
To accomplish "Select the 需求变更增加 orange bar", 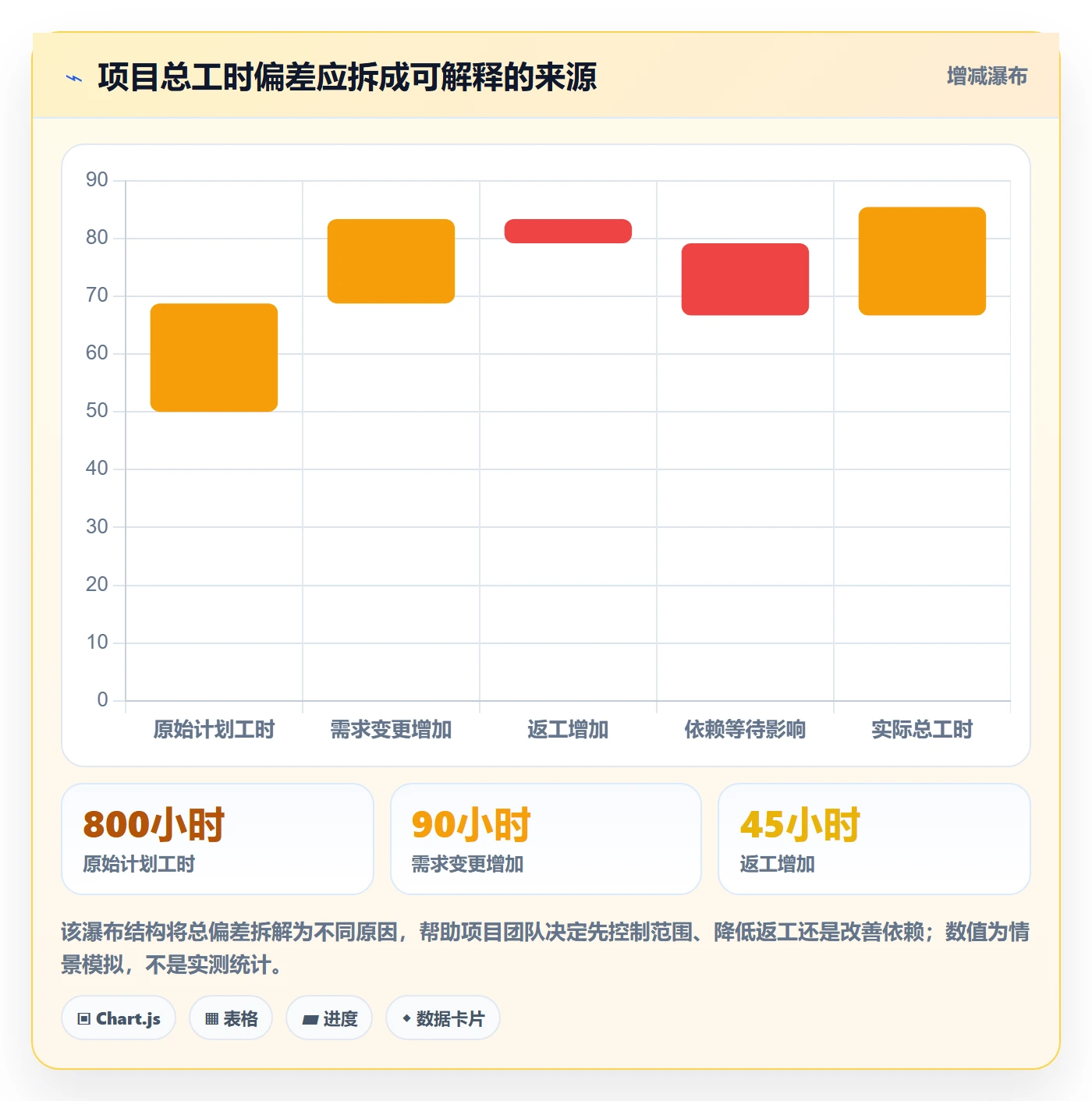I will (x=391, y=261).
